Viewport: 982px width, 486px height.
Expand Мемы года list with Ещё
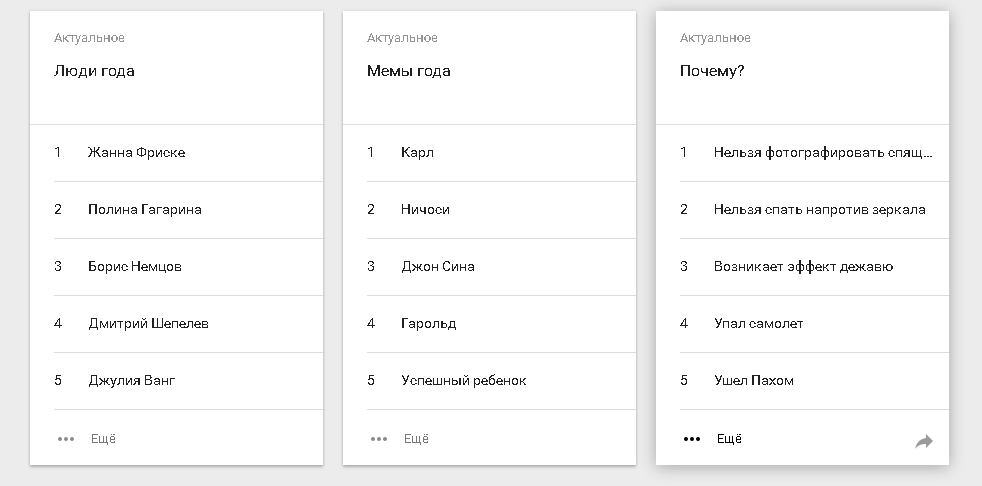click(417, 439)
